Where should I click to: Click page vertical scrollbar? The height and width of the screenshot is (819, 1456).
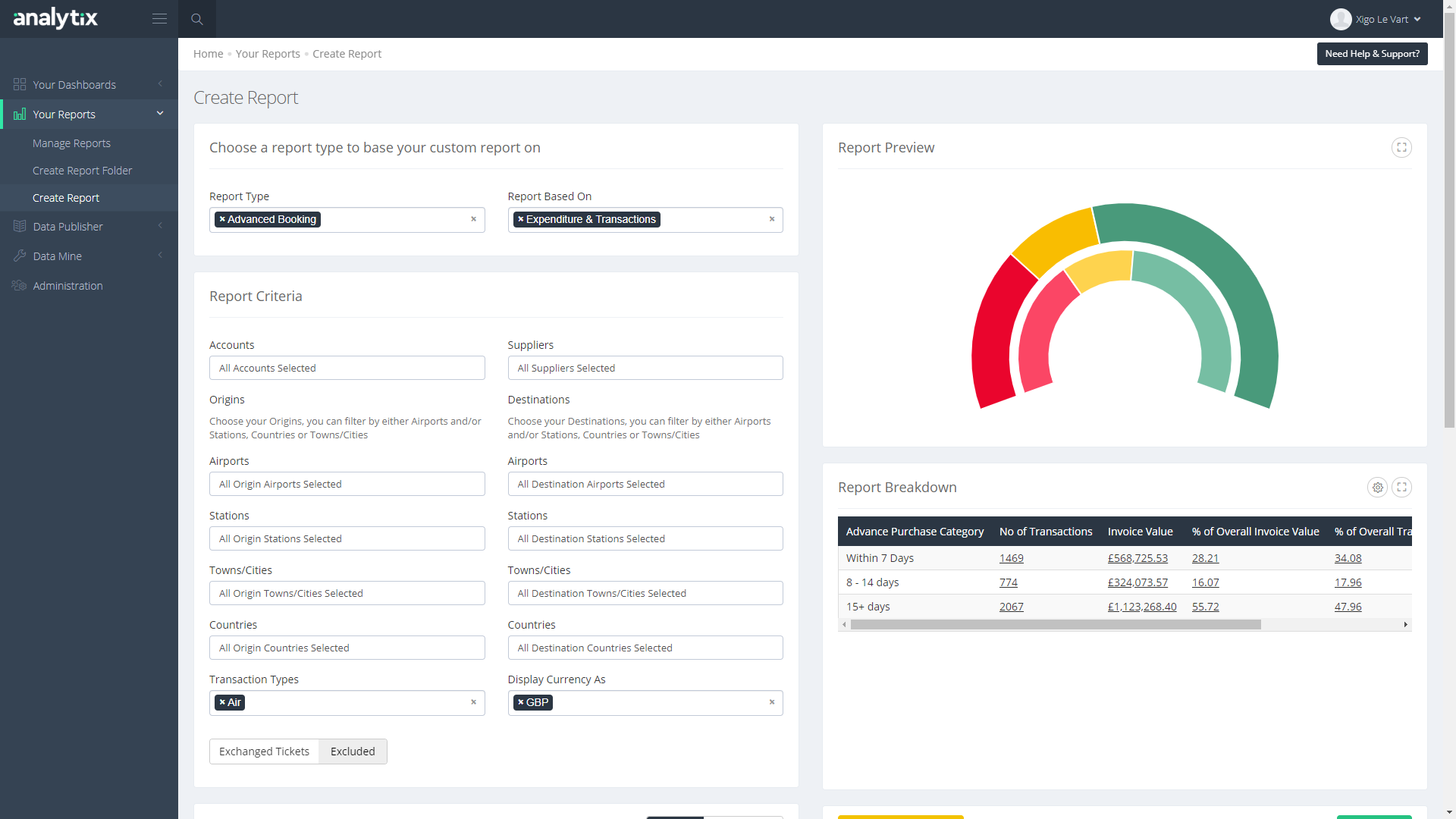point(1449,220)
